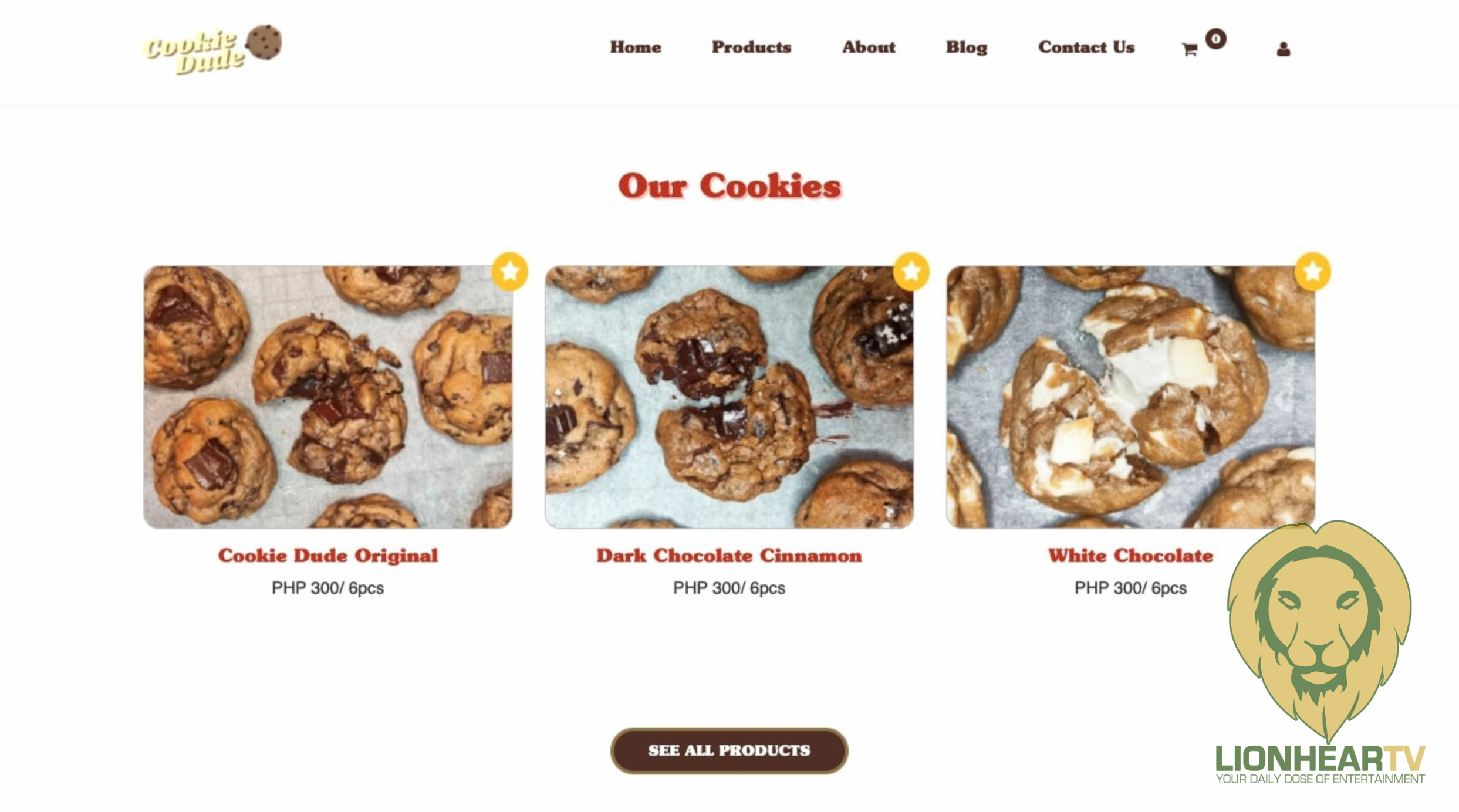Open the White Chocolate product link
Screen dimensions: 1459x812
pos(1130,556)
